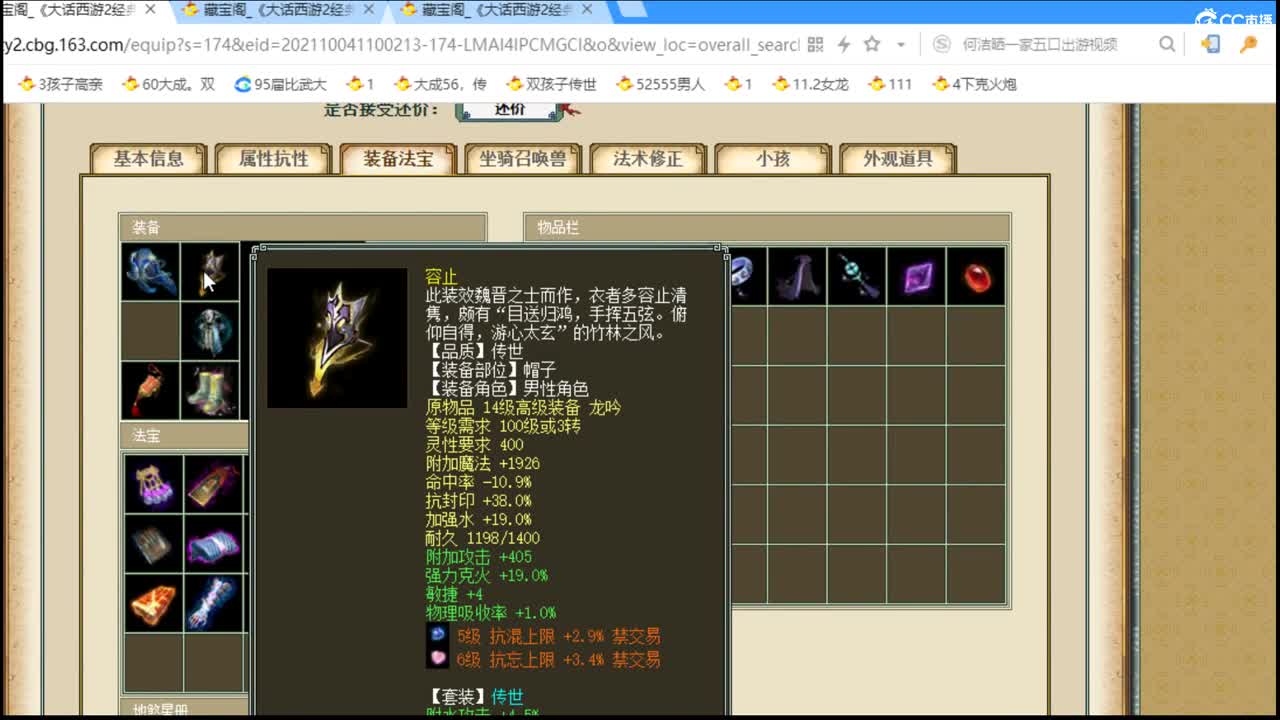The width and height of the screenshot is (1280, 720).
Task: Click the Sogou search engine icon
Action: click(x=941, y=45)
